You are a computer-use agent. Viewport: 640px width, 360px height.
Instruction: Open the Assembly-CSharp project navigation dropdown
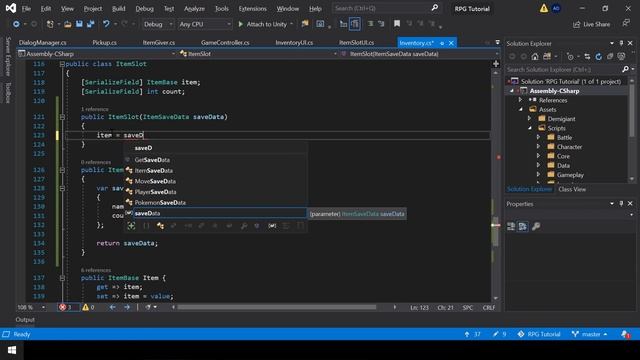[97, 54]
